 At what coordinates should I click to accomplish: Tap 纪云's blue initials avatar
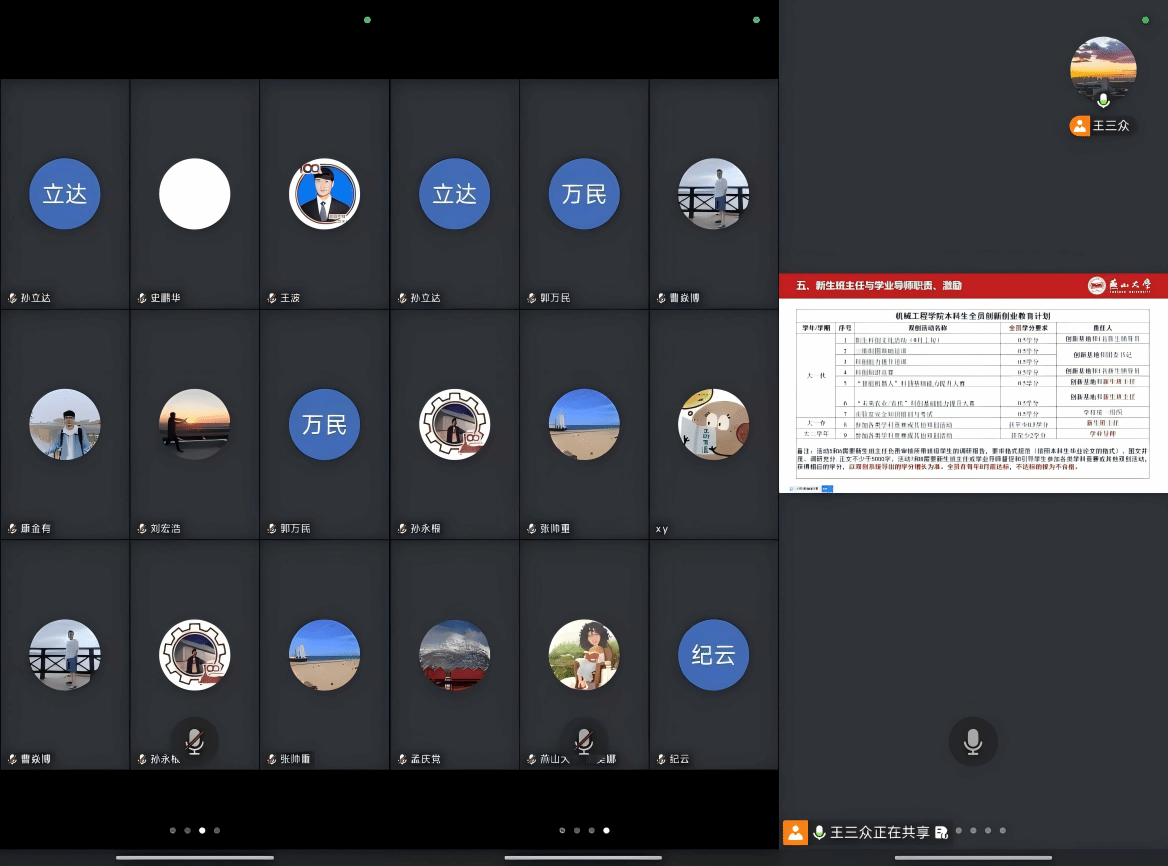coord(713,655)
